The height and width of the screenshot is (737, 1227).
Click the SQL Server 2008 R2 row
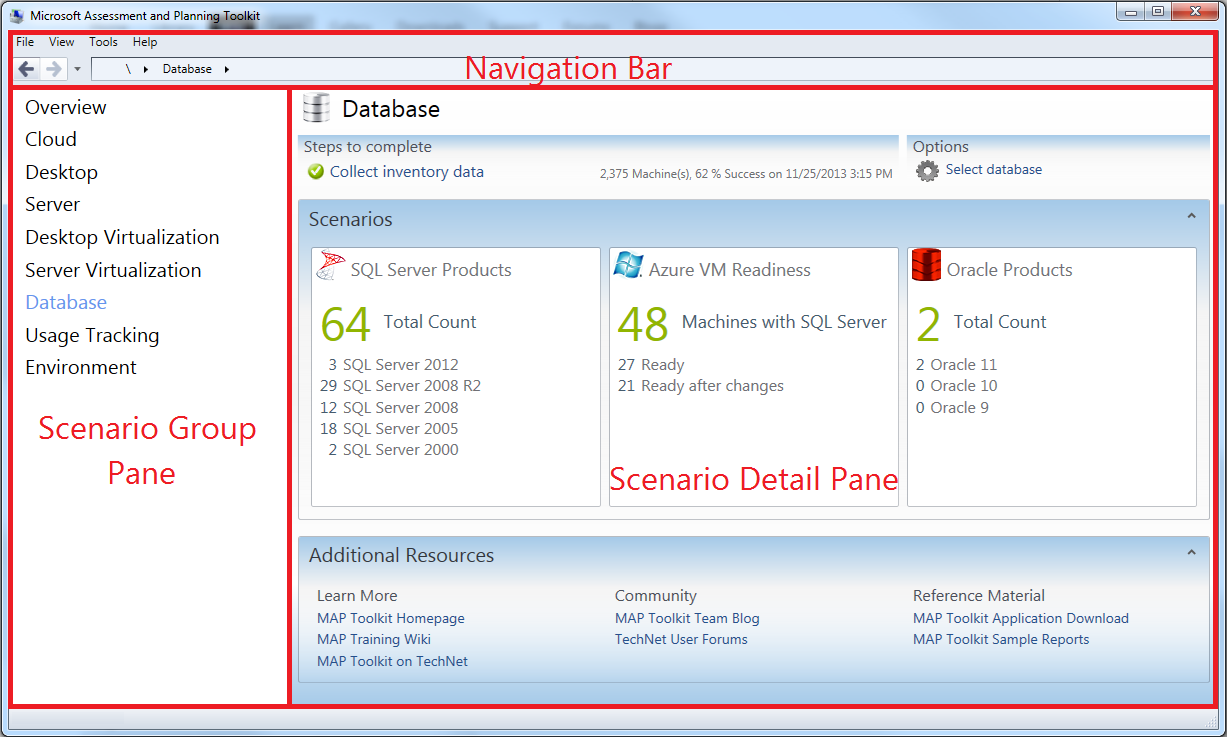click(400, 386)
